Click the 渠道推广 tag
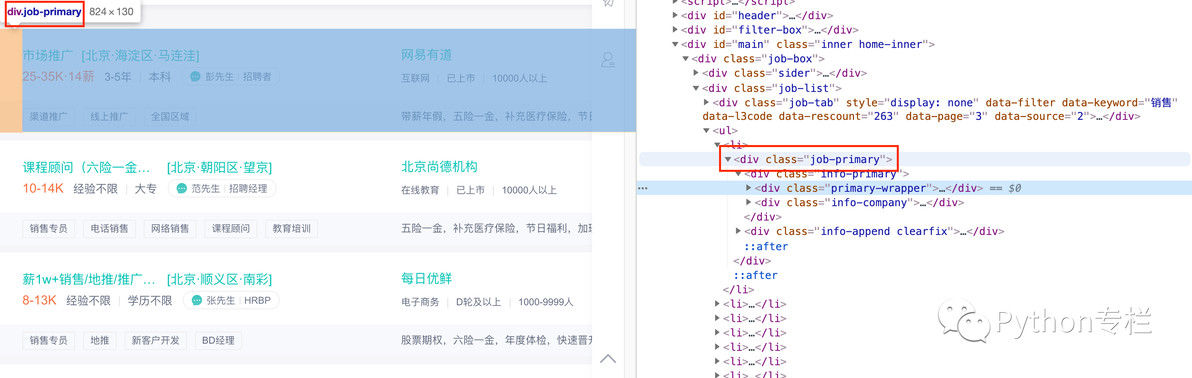Image resolution: width=1192 pixels, height=378 pixels. pyautogui.click(x=49, y=117)
